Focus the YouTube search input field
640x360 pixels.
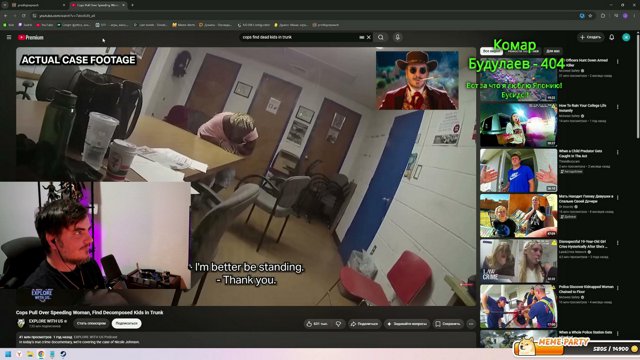(300, 37)
